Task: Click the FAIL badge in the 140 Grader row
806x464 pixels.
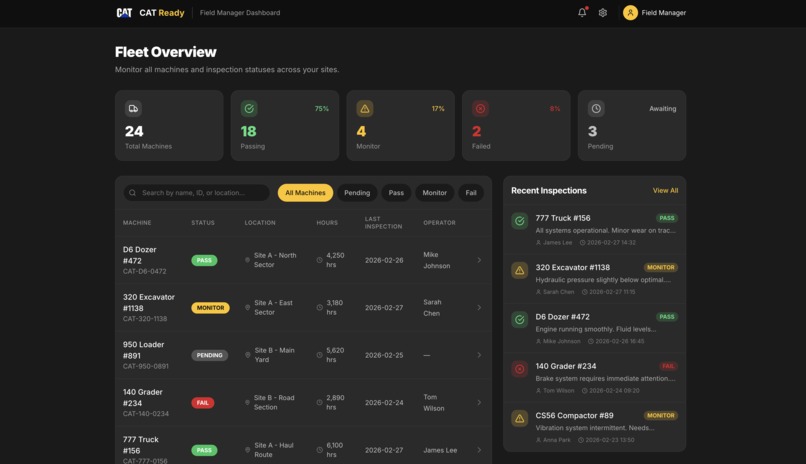Action: (203, 402)
